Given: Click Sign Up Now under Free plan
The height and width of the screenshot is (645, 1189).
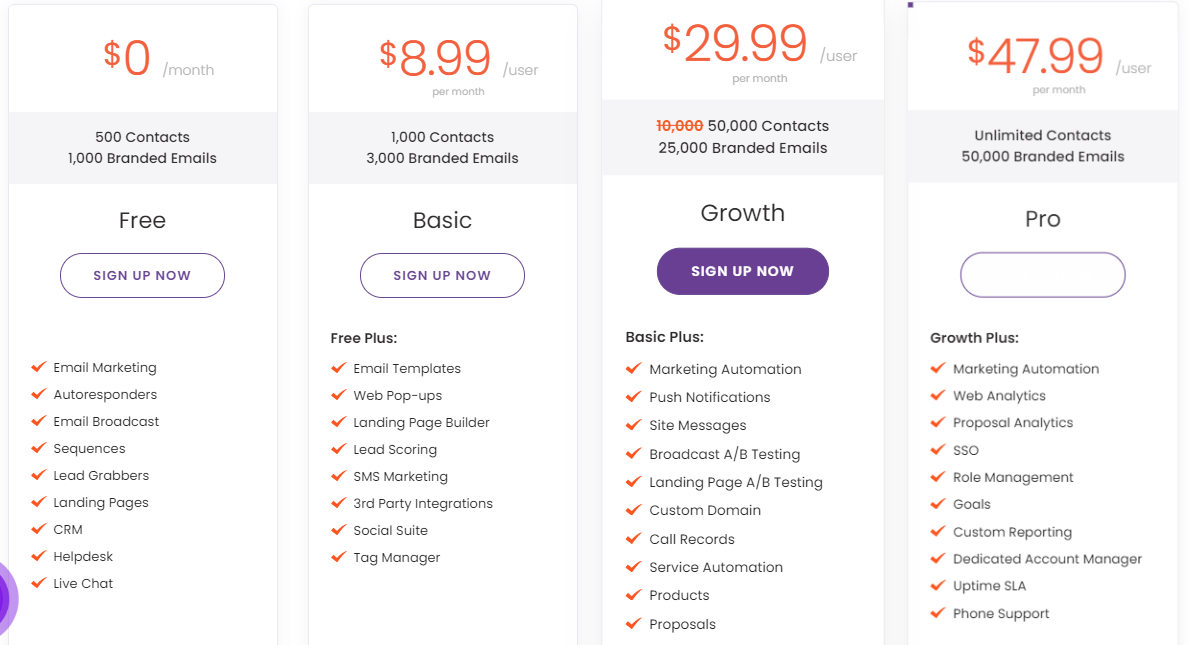Looking at the screenshot, I should tap(143, 275).
